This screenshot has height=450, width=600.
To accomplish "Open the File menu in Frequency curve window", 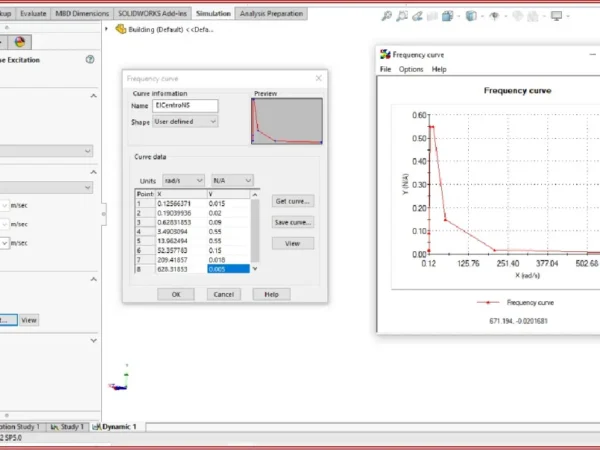I will (385, 69).
